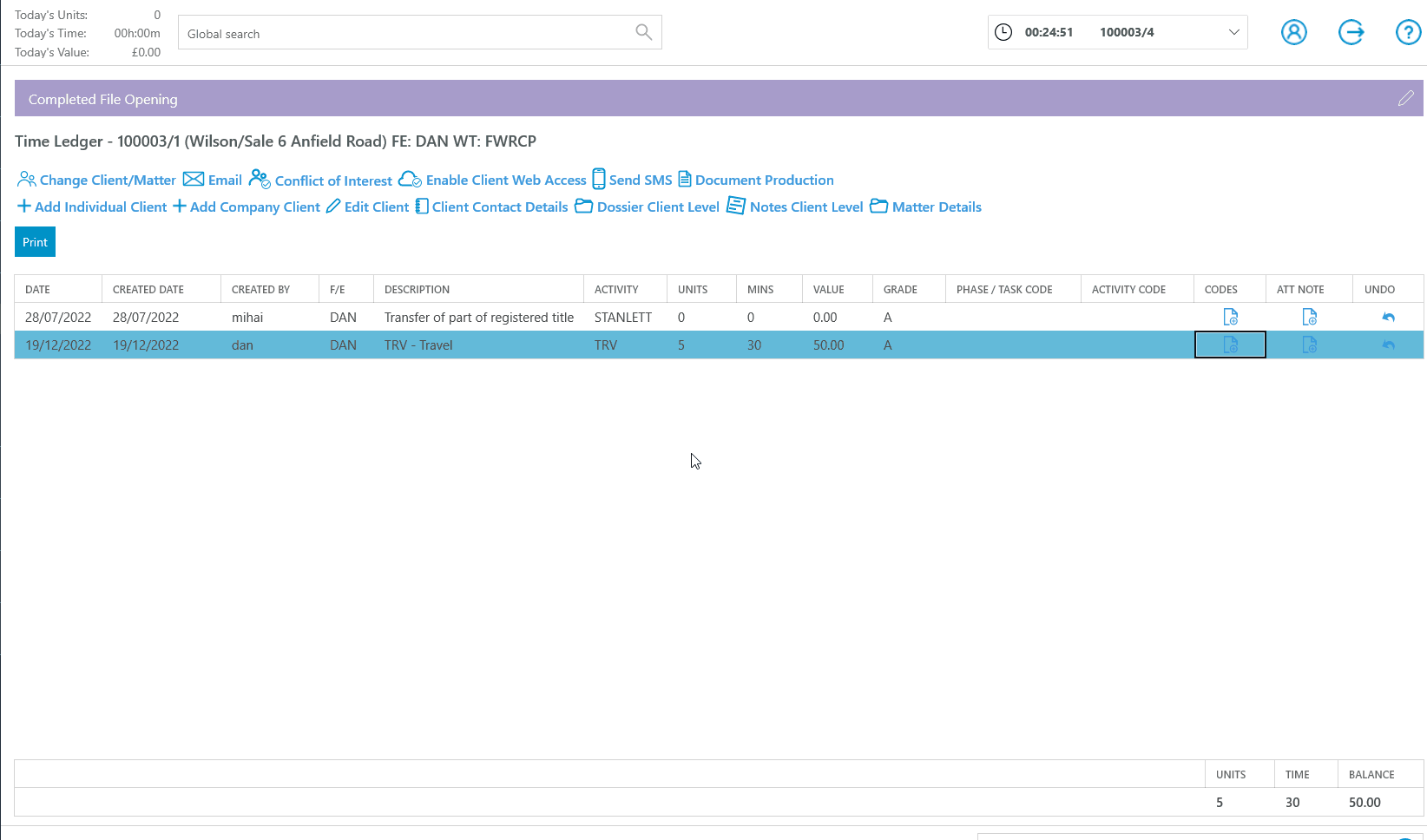The height and width of the screenshot is (840, 1427).
Task: Open Codes icon for 28/07/2022 entry
Action: [1230, 317]
